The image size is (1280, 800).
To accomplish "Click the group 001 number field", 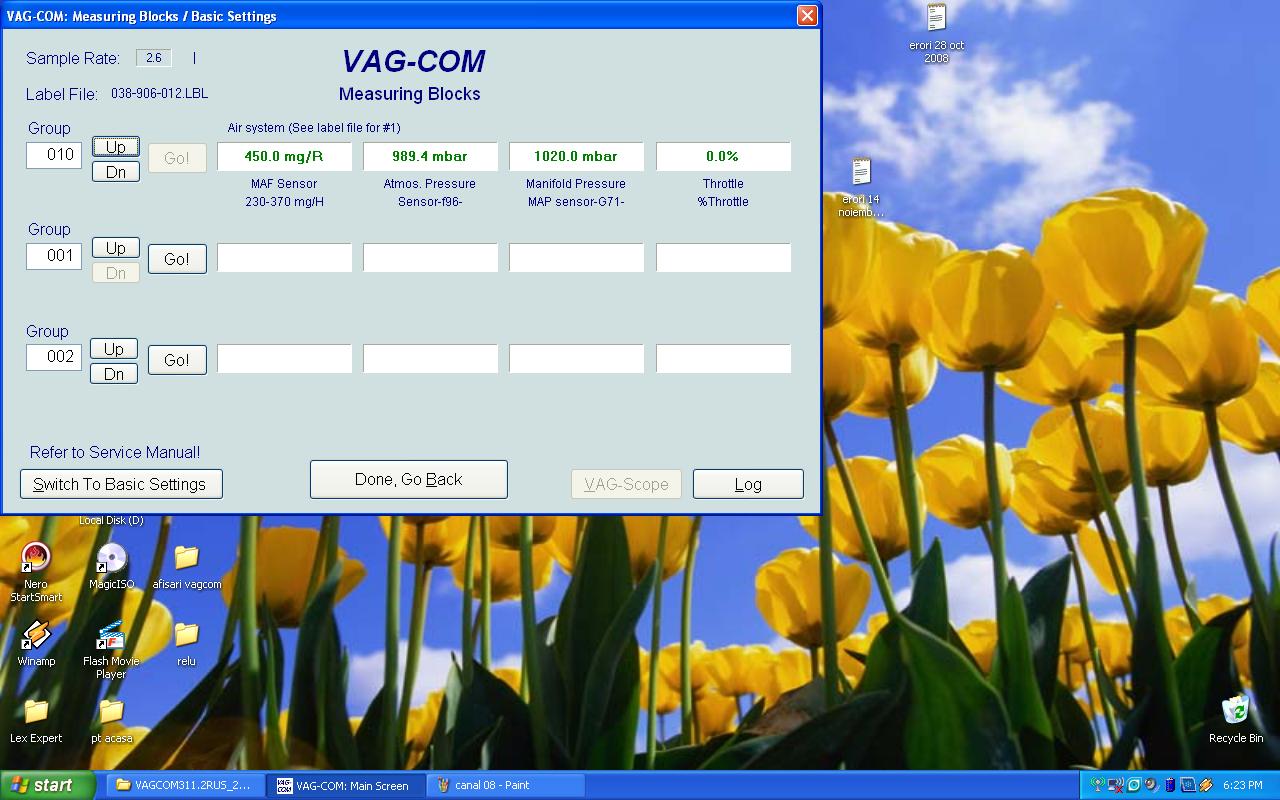I will point(54,256).
